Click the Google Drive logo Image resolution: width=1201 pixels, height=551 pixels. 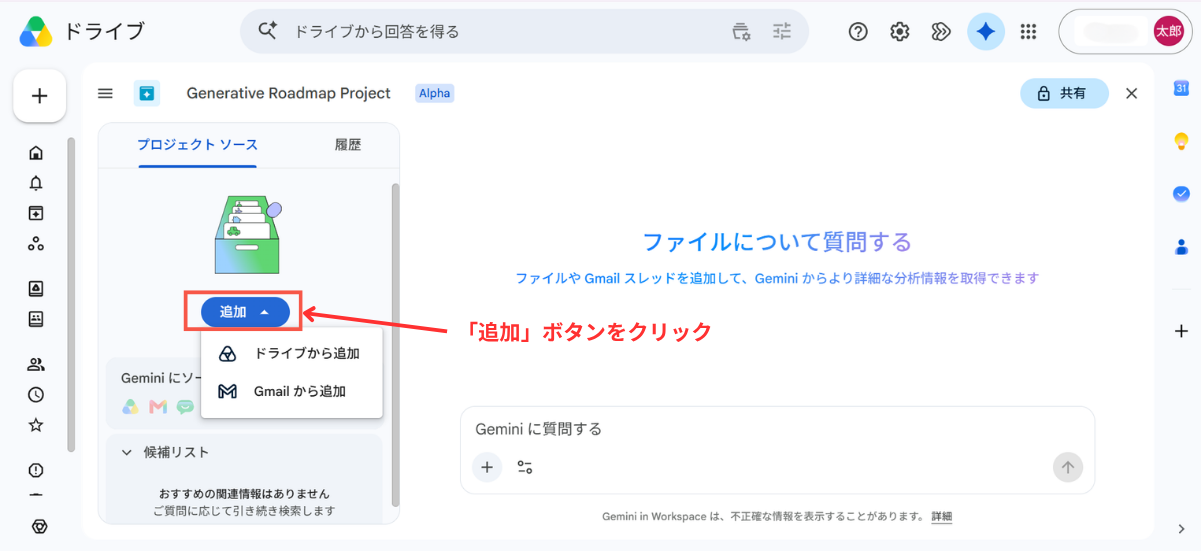[x=36, y=31]
